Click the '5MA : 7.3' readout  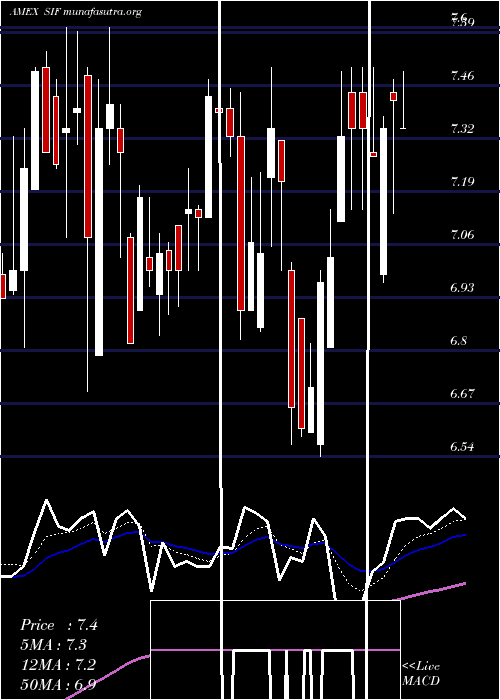tap(54, 645)
